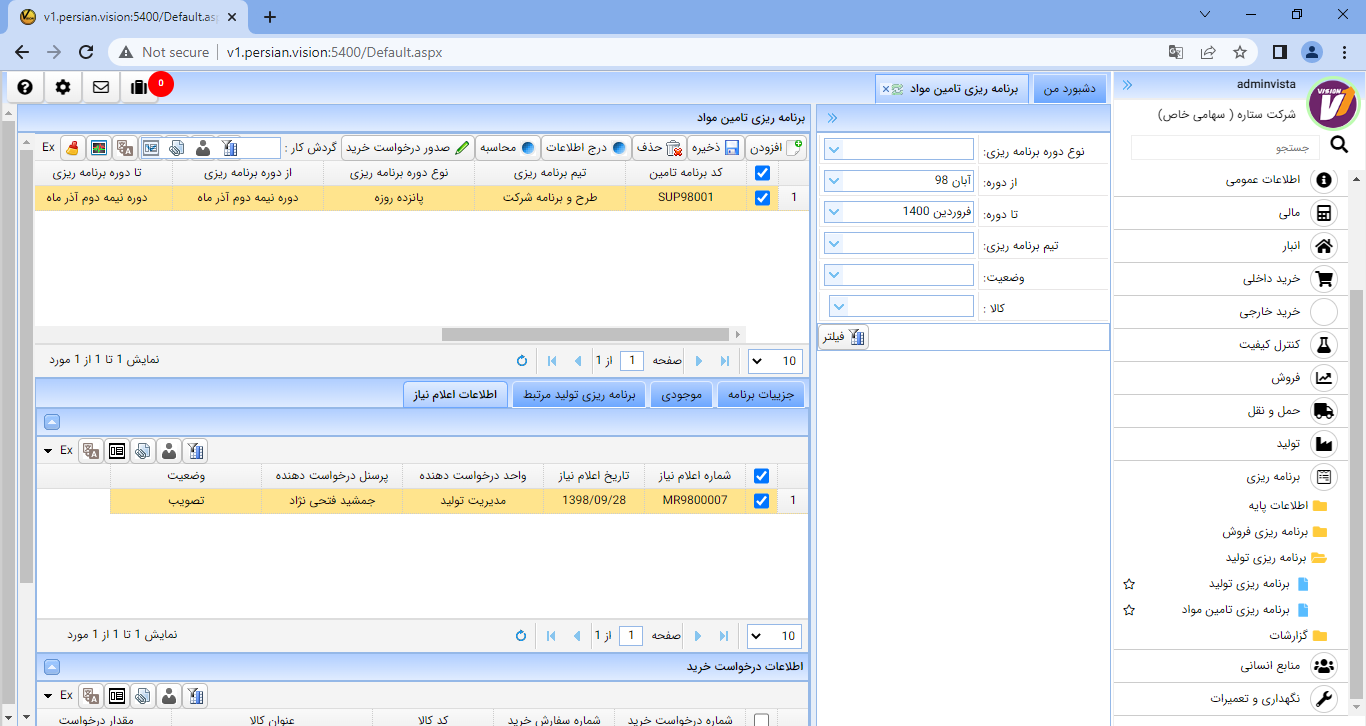Click the attachment paperclip icon in the need info toolbar
The height and width of the screenshot is (726, 1366).
tap(143, 450)
